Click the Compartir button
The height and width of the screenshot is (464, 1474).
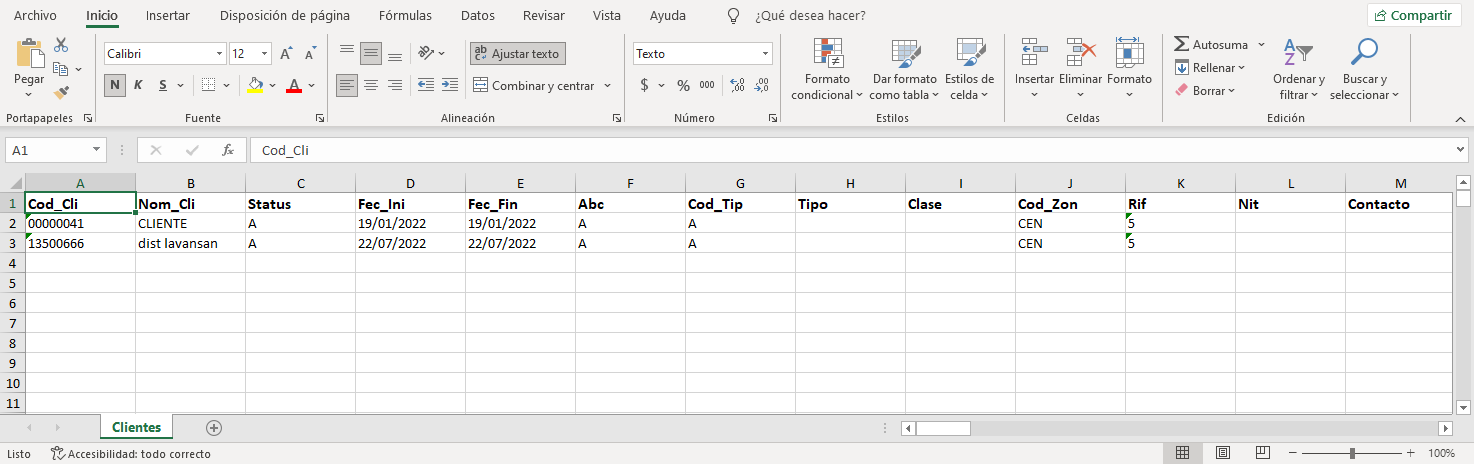pyautogui.click(x=1414, y=16)
